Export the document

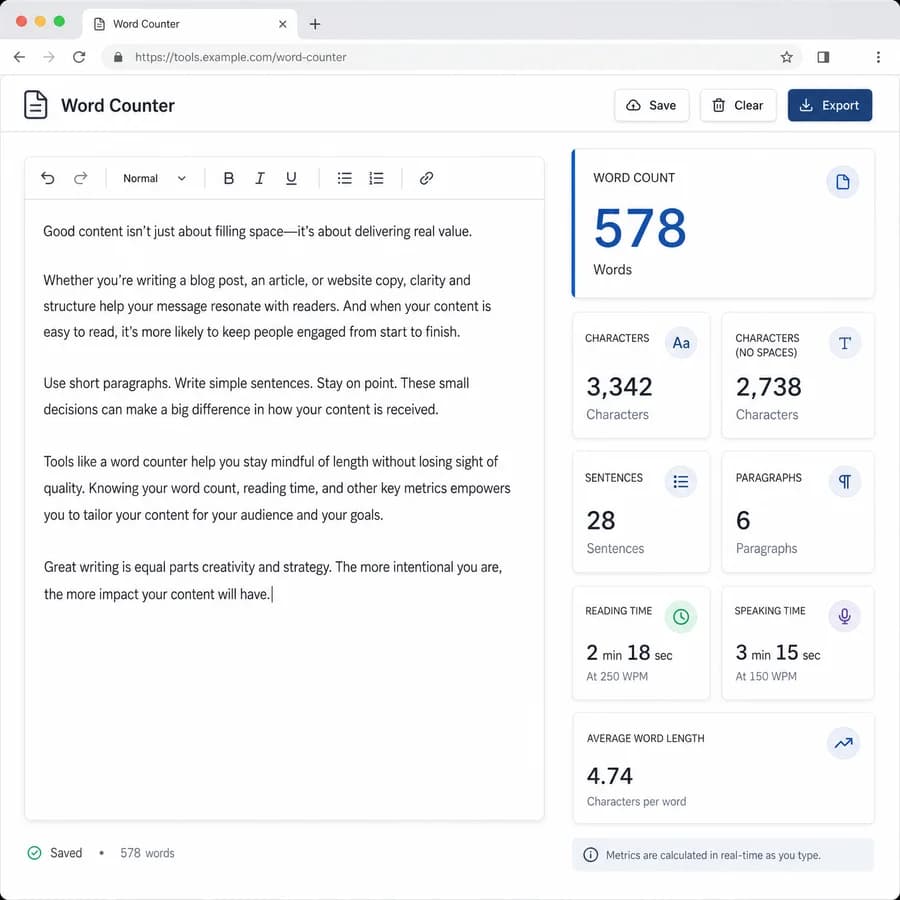pyautogui.click(x=829, y=105)
